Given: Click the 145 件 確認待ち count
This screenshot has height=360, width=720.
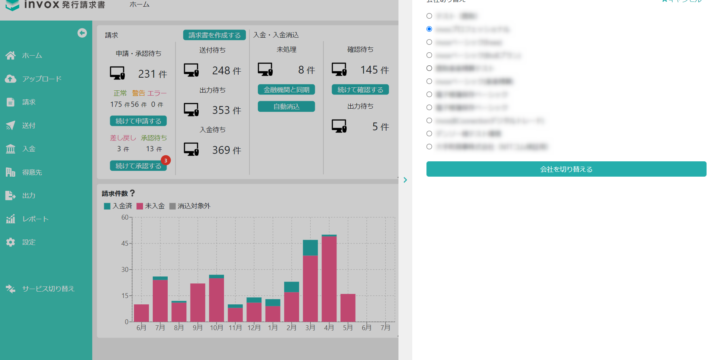Looking at the screenshot, I should 374,70.
